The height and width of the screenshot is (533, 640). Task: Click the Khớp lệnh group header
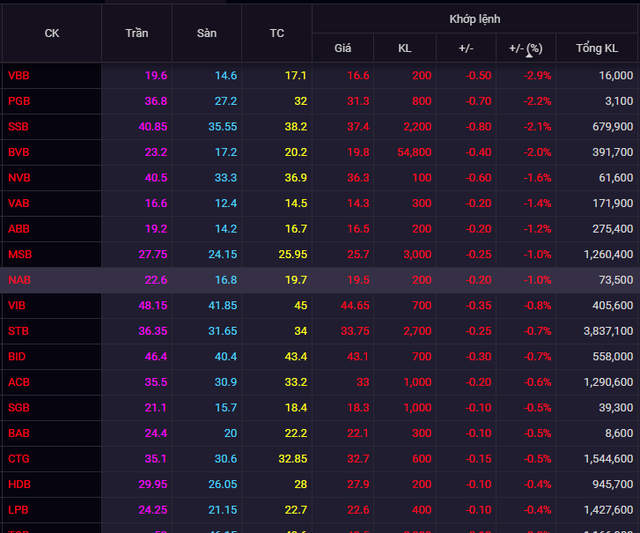click(x=475, y=19)
